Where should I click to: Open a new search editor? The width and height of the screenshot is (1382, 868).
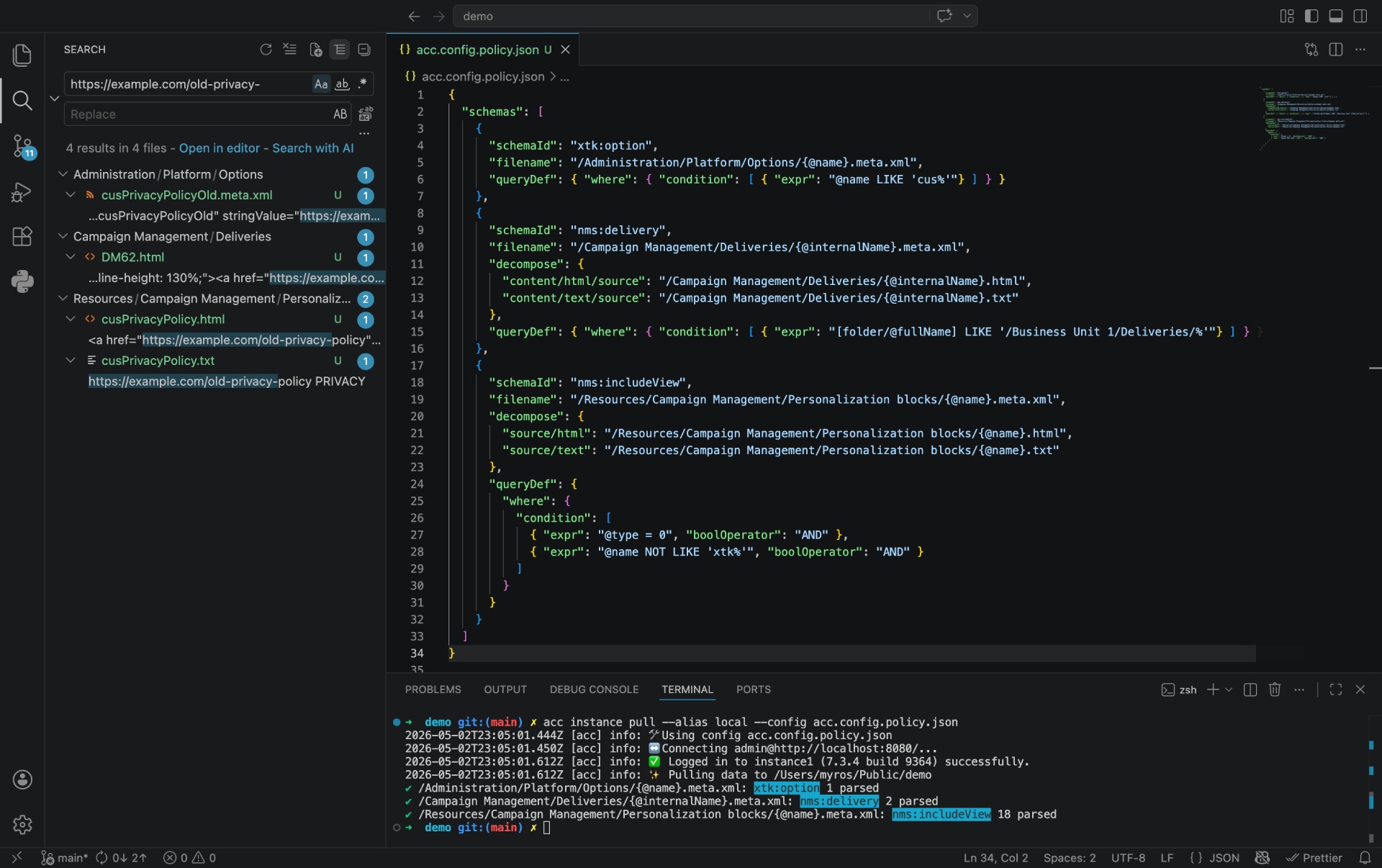pyautogui.click(x=315, y=49)
